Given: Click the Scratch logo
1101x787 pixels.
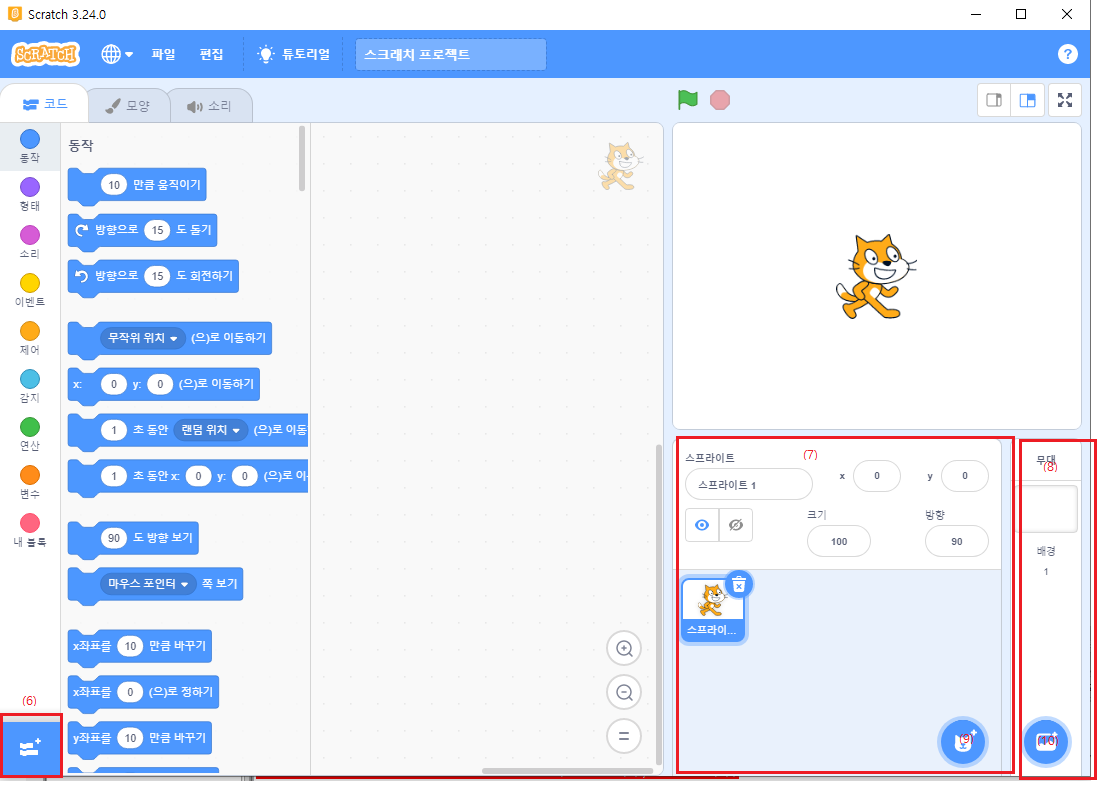Looking at the screenshot, I should [x=46, y=54].
